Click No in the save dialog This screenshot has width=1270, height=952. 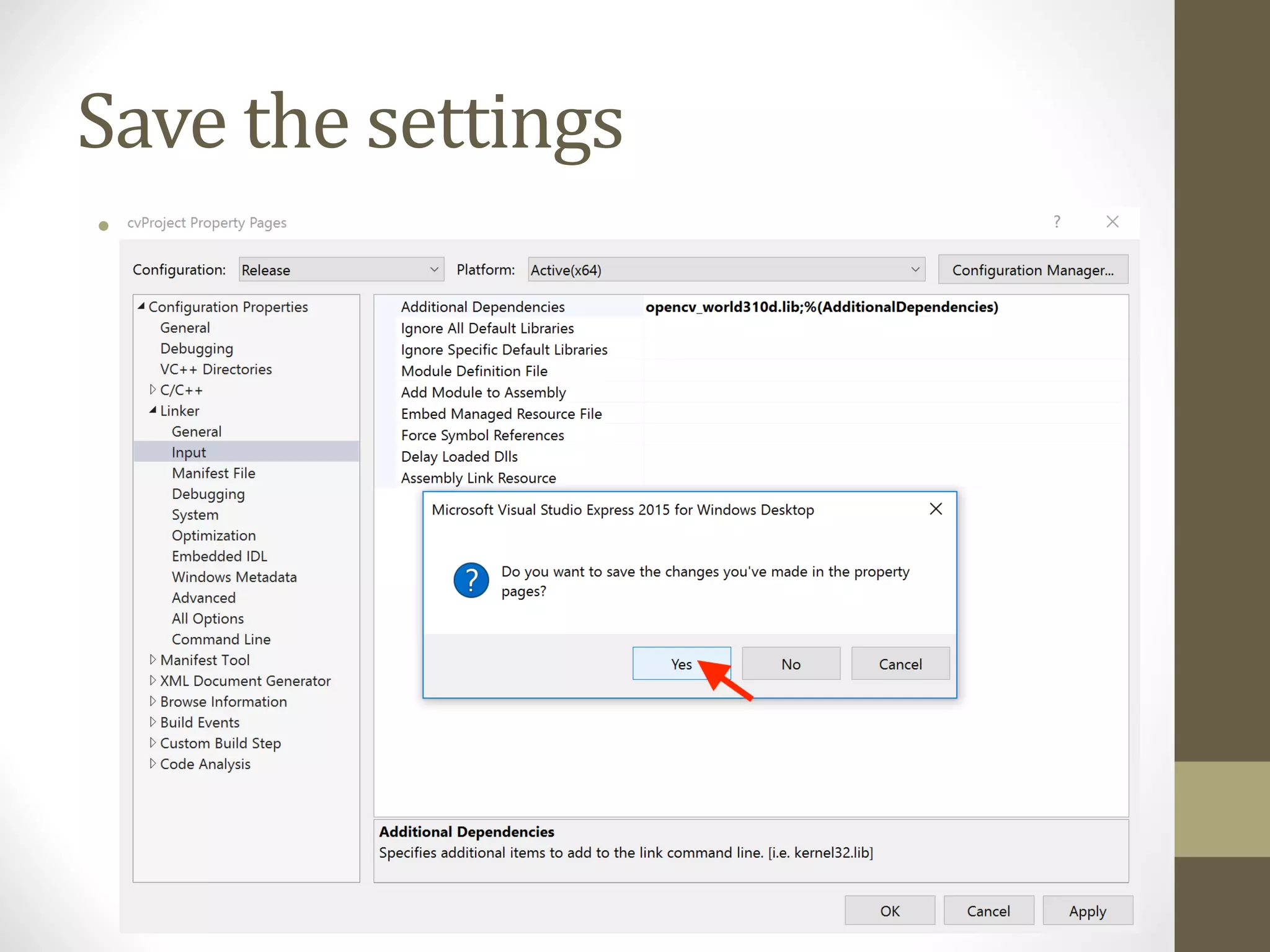791,664
